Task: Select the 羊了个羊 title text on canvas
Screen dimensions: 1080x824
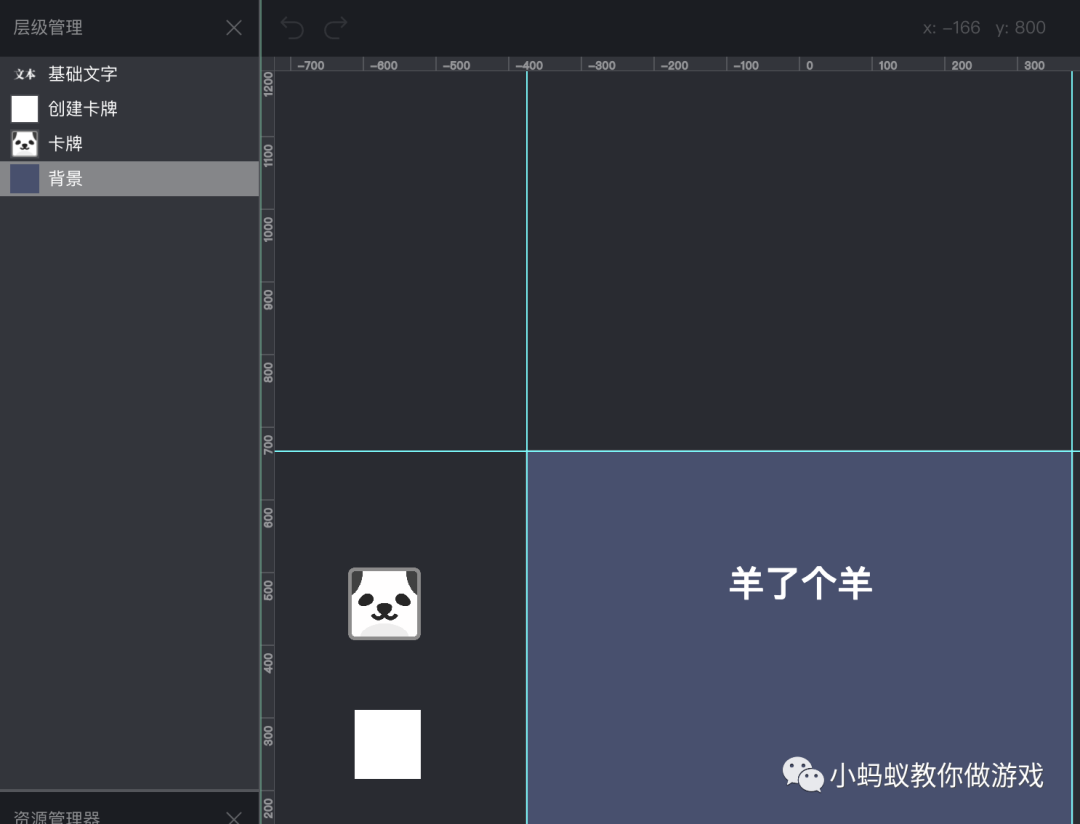Action: click(800, 583)
